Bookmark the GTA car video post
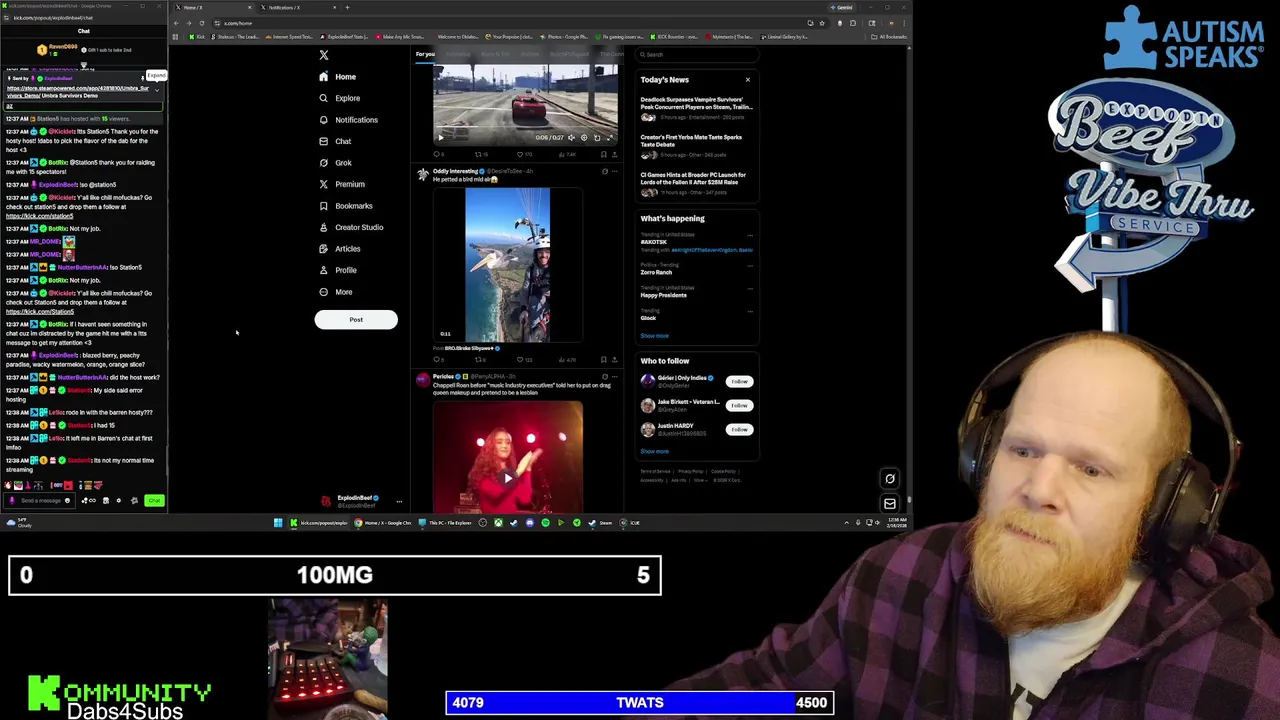This screenshot has width=1280, height=720. pos(603,155)
